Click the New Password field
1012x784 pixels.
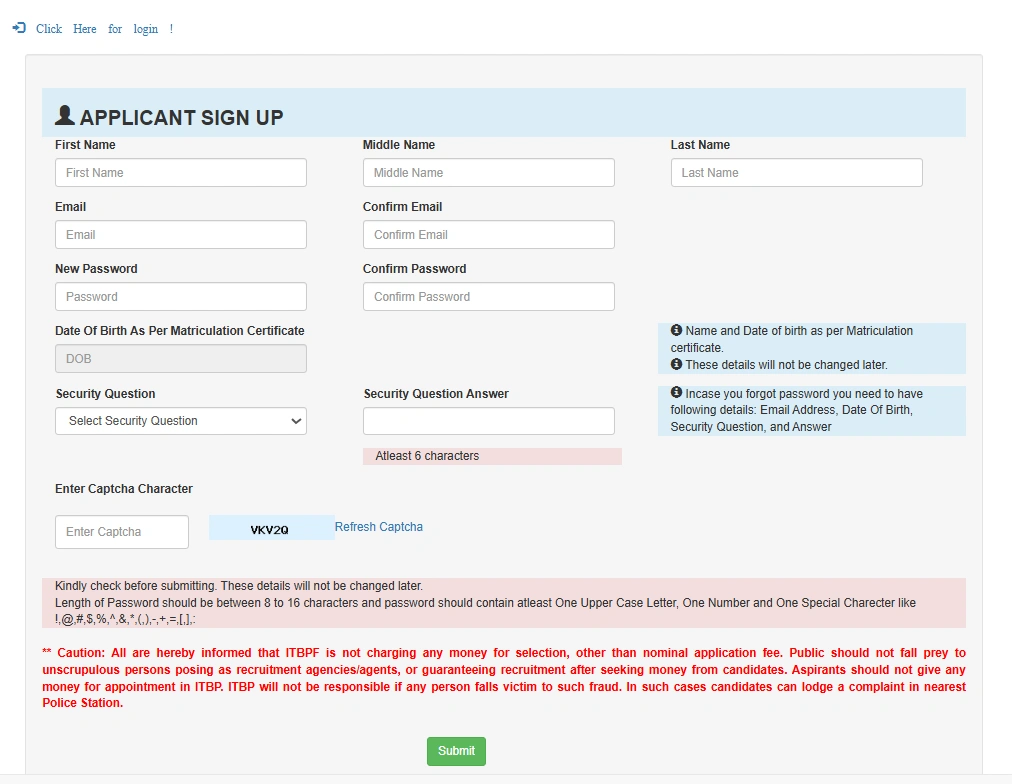pos(181,297)
